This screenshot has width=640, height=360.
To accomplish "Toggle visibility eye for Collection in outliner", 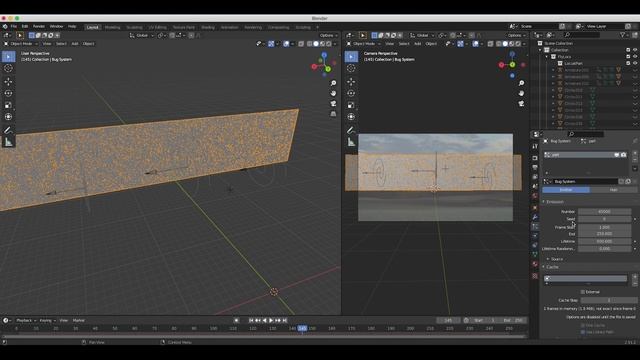I will (635, 50).
